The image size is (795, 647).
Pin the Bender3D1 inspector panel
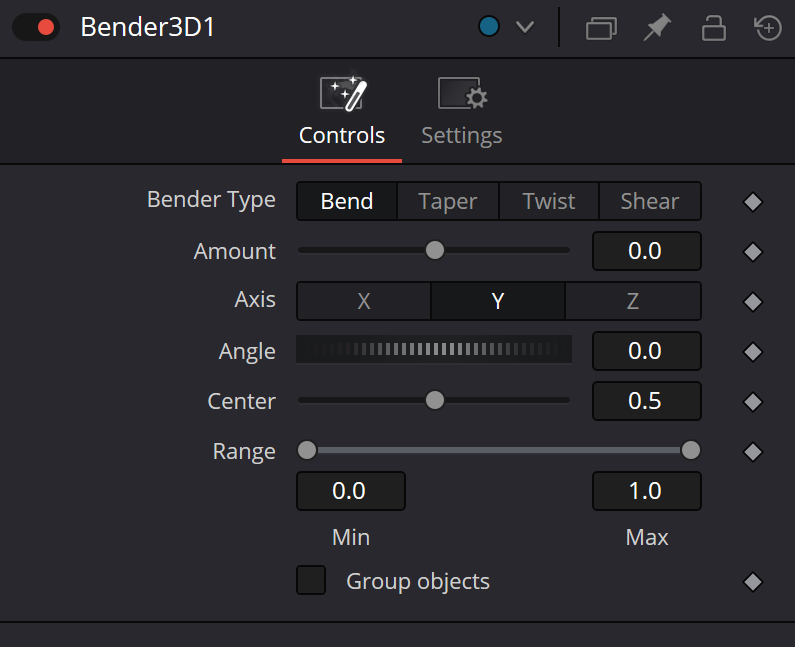tap(657, 27)
